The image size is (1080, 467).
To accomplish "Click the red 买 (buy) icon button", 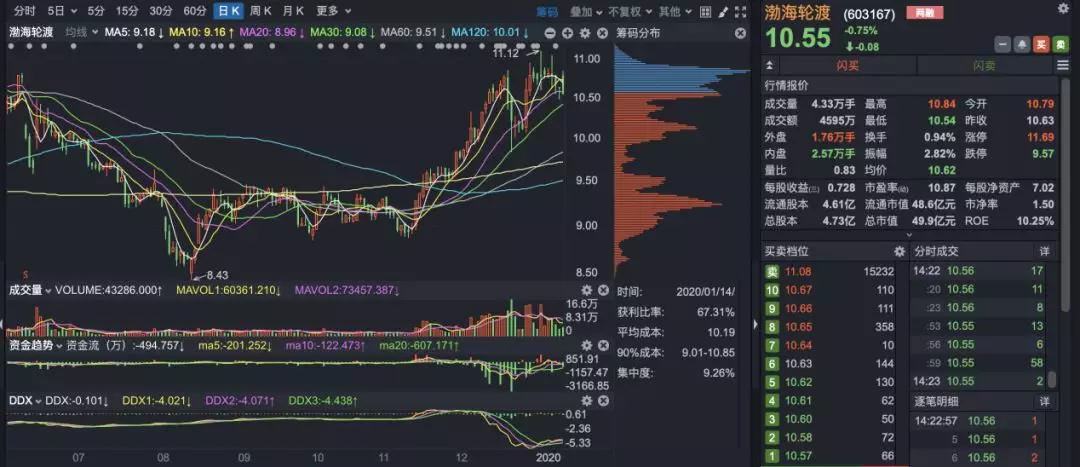I will tap(1040, 45).
